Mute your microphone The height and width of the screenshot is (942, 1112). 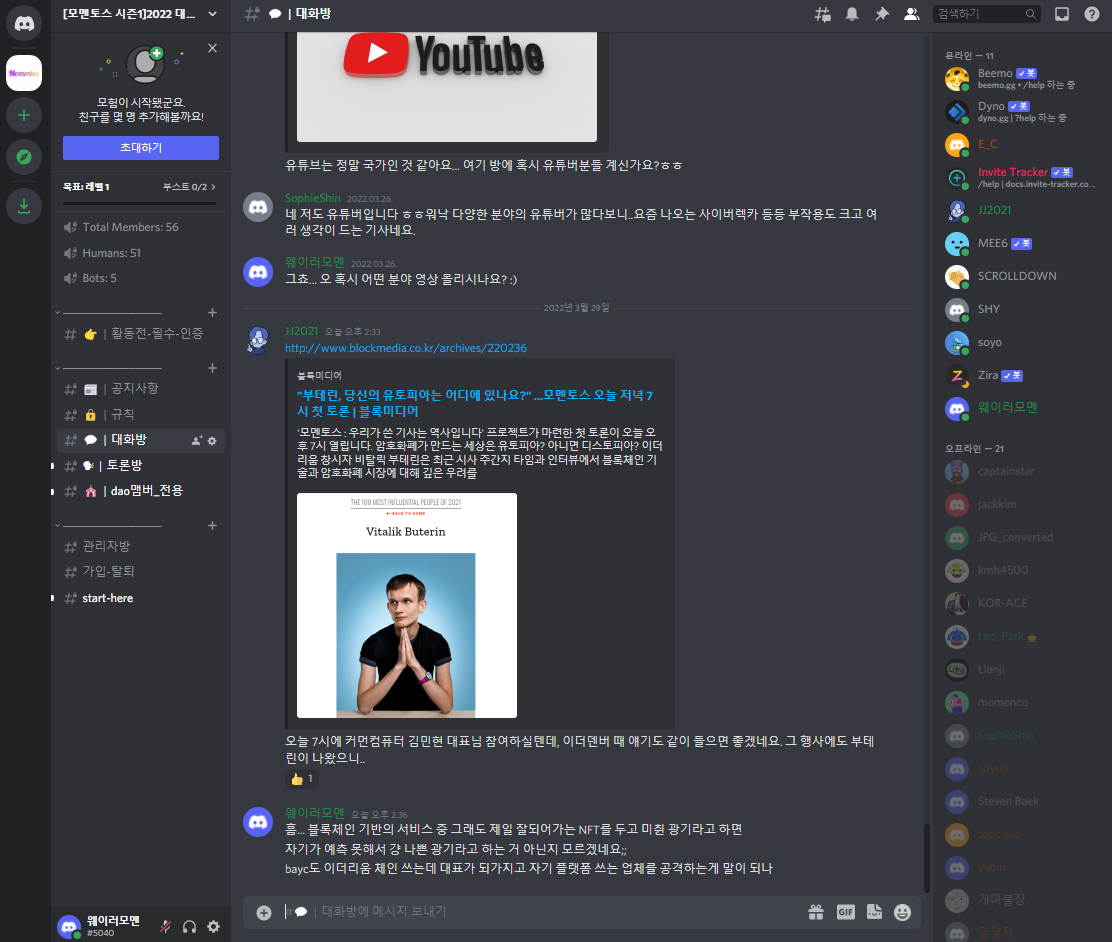165,927
